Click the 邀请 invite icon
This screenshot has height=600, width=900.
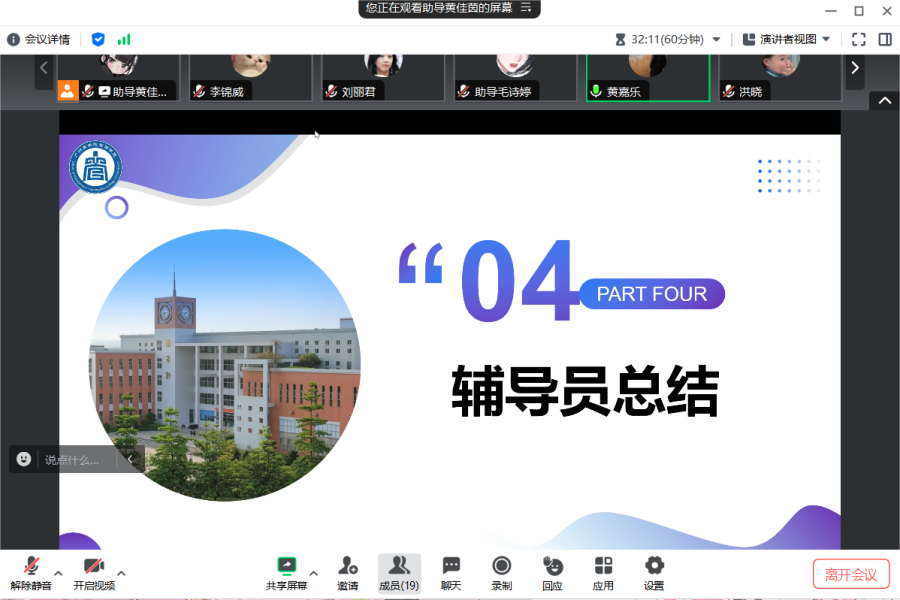(348, 572)
